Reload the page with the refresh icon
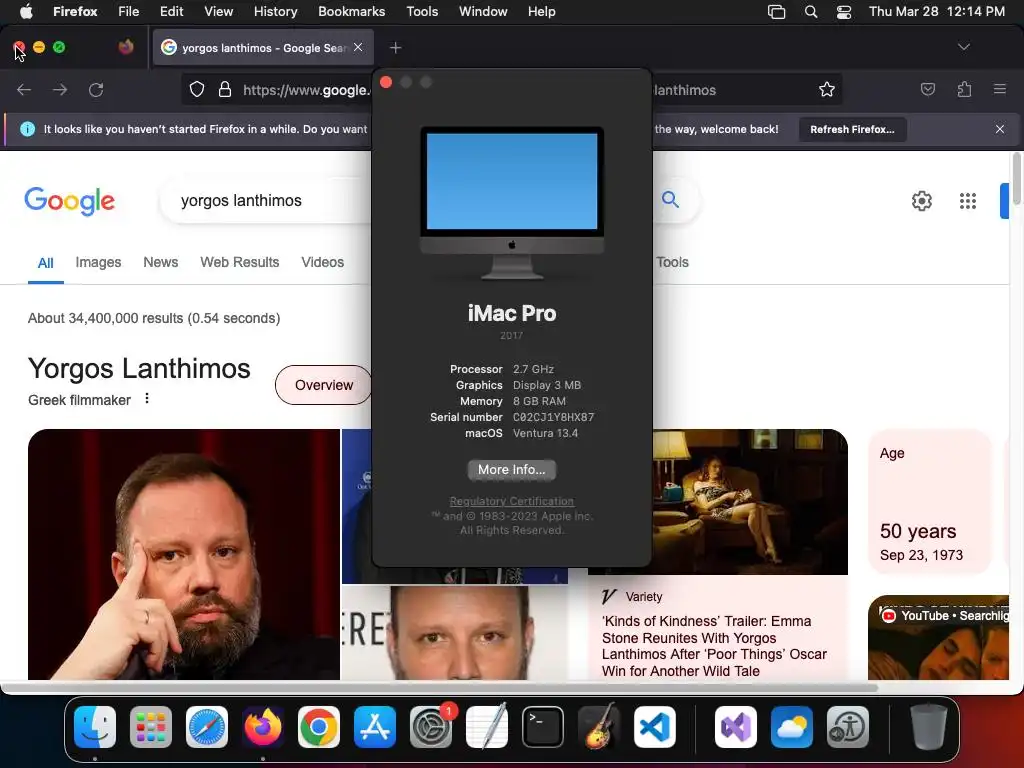Image resolution: width=1024 pixels, height=768 pixels. 96,89
